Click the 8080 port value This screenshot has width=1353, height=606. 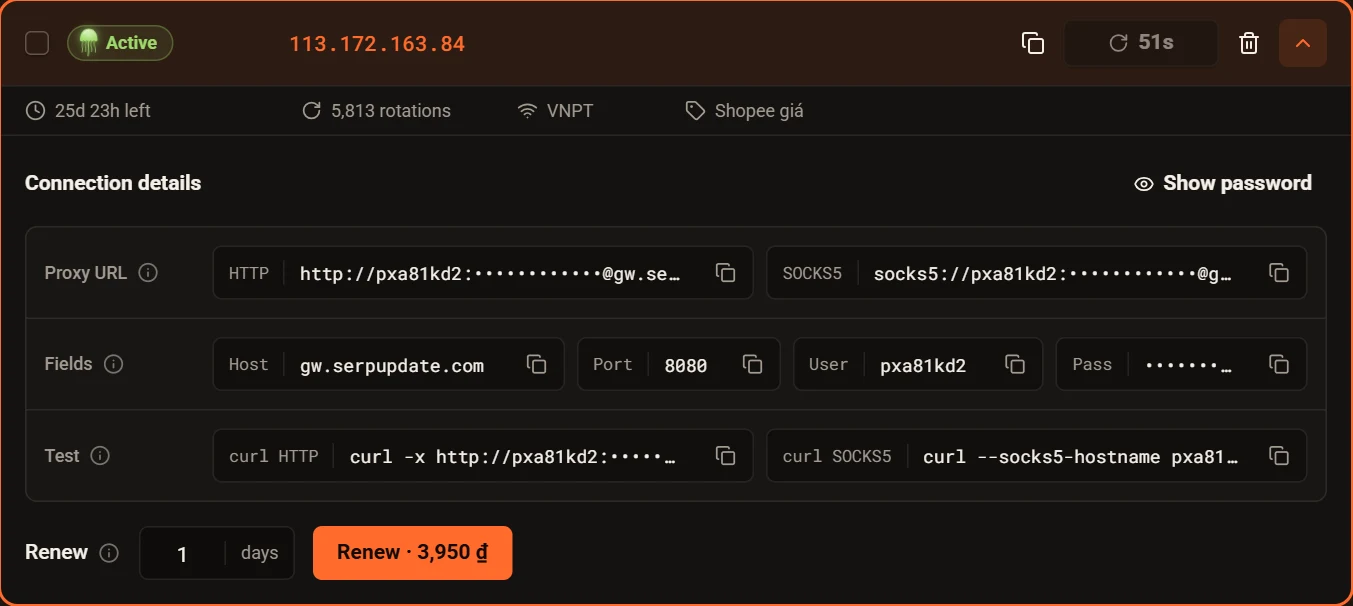(686, 366)
